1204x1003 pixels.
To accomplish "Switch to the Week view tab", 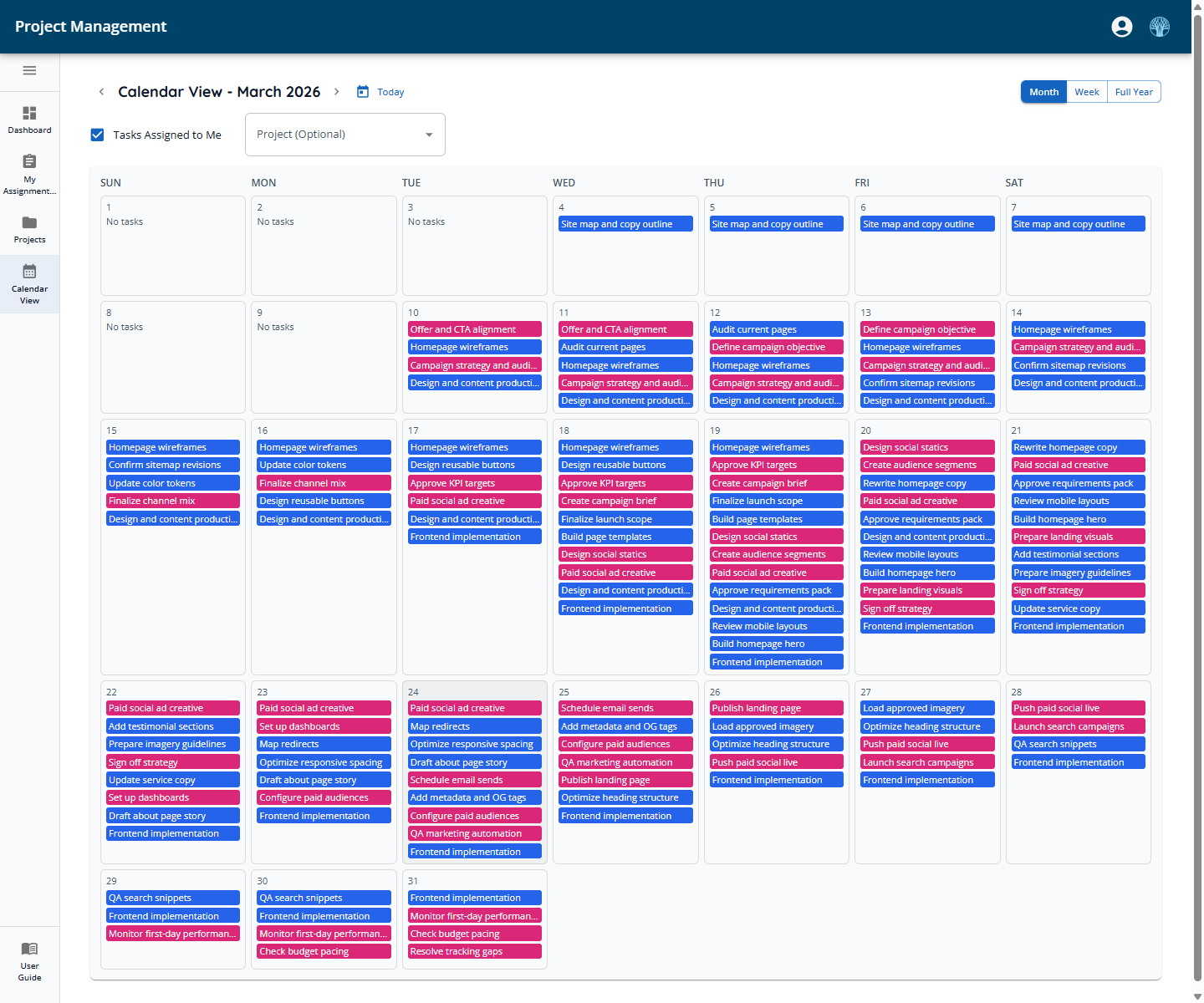I will [1087, 92].
